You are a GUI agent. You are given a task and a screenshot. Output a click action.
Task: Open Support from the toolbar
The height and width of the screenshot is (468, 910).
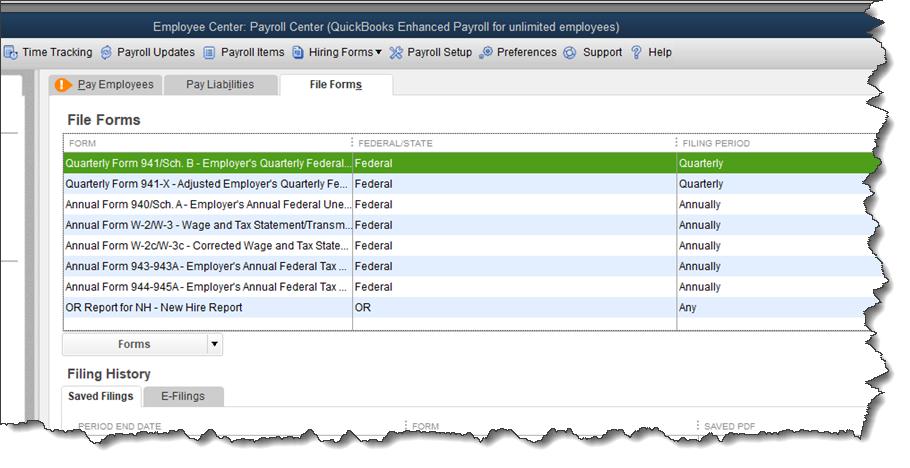(x=602, y=52)
